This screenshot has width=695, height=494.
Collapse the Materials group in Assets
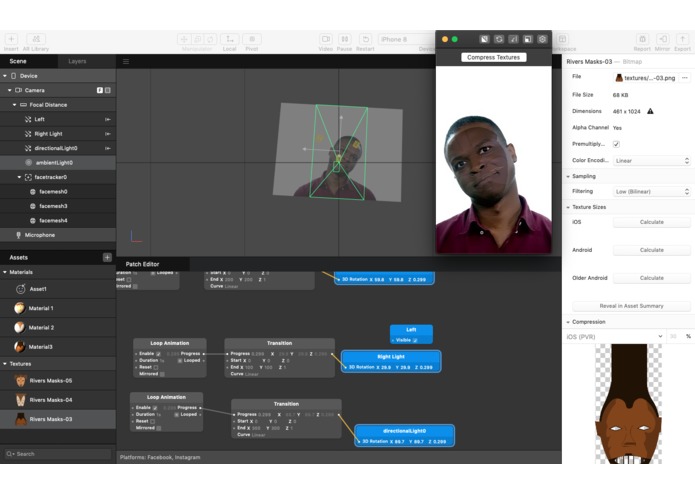click(x=5, y=272)
